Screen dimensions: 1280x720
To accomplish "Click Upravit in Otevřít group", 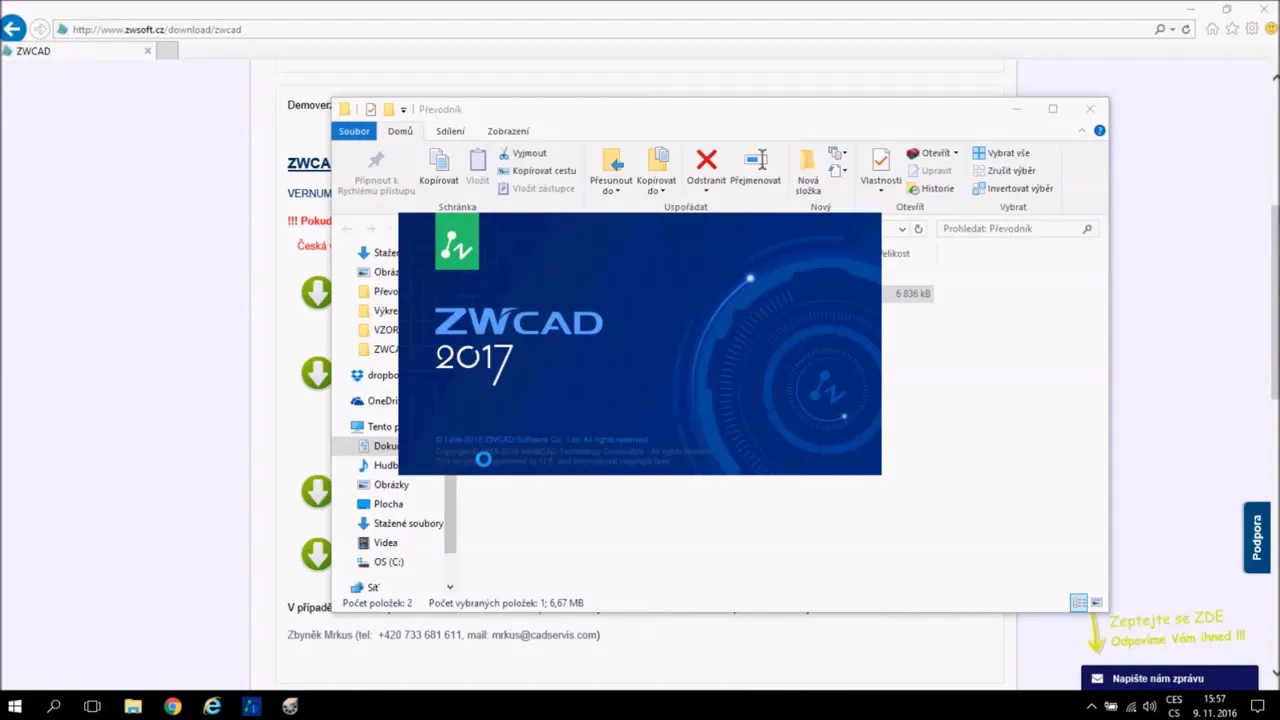I will (x=929, y=171).
